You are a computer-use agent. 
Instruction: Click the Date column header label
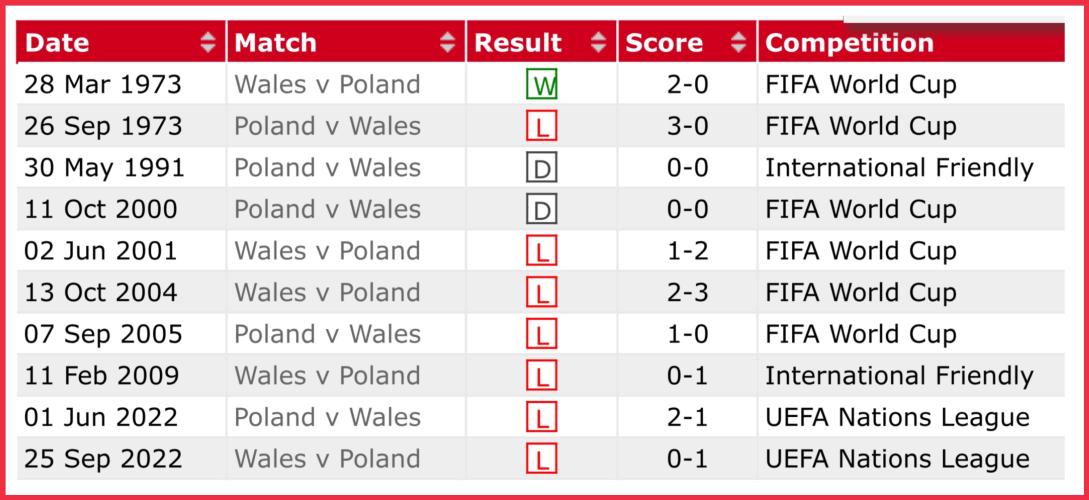click(x=57, y=43)
